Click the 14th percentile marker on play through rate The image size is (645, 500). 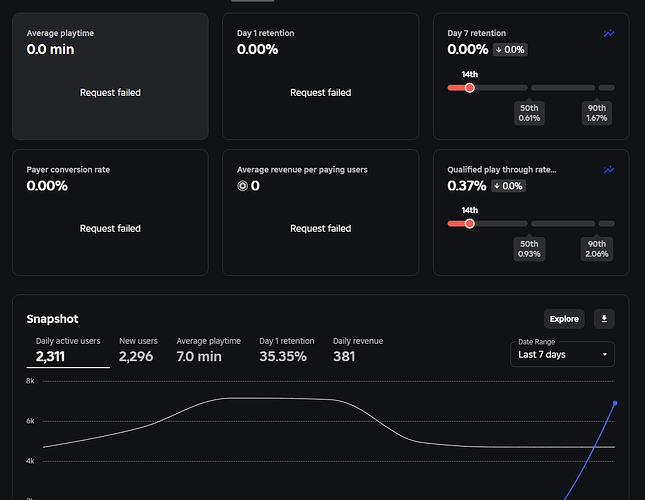click(x=469, y=224)
